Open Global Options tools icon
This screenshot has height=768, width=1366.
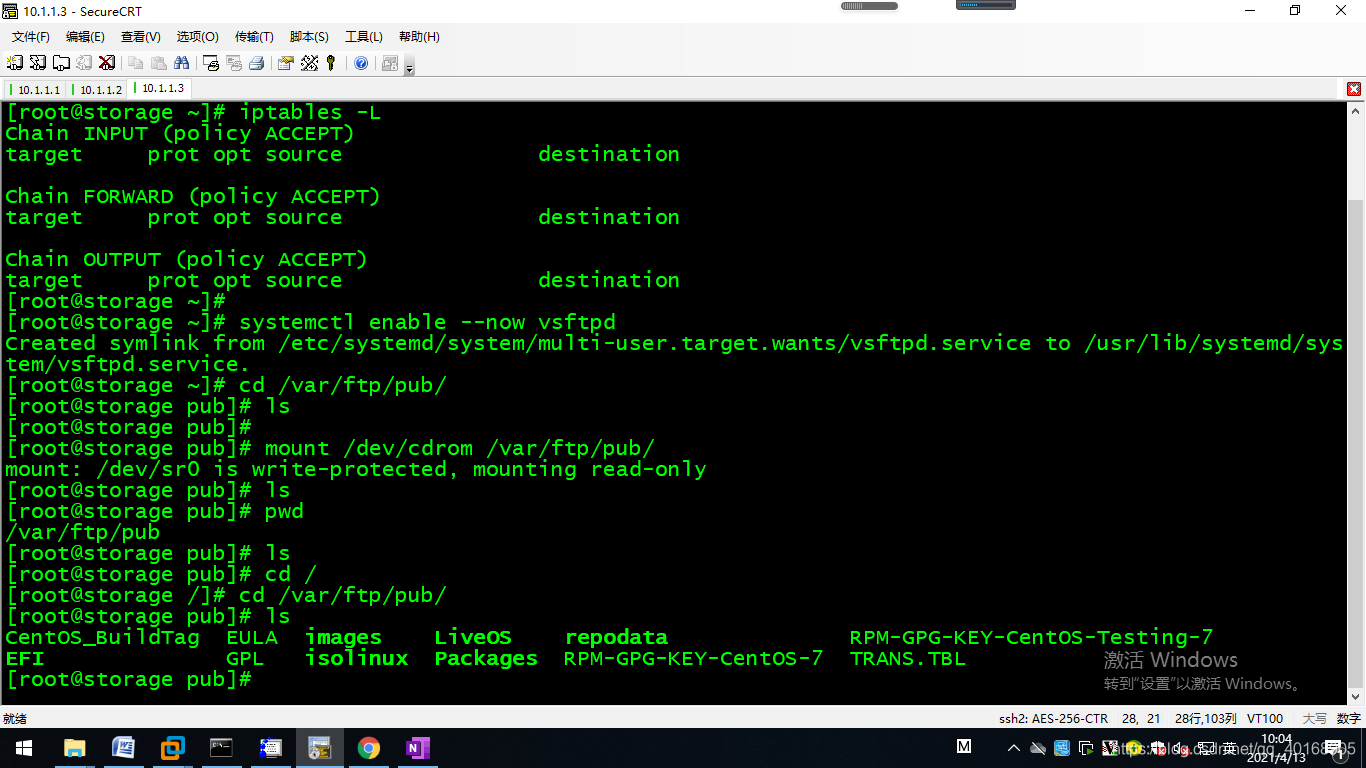click(x=309, y=63)
